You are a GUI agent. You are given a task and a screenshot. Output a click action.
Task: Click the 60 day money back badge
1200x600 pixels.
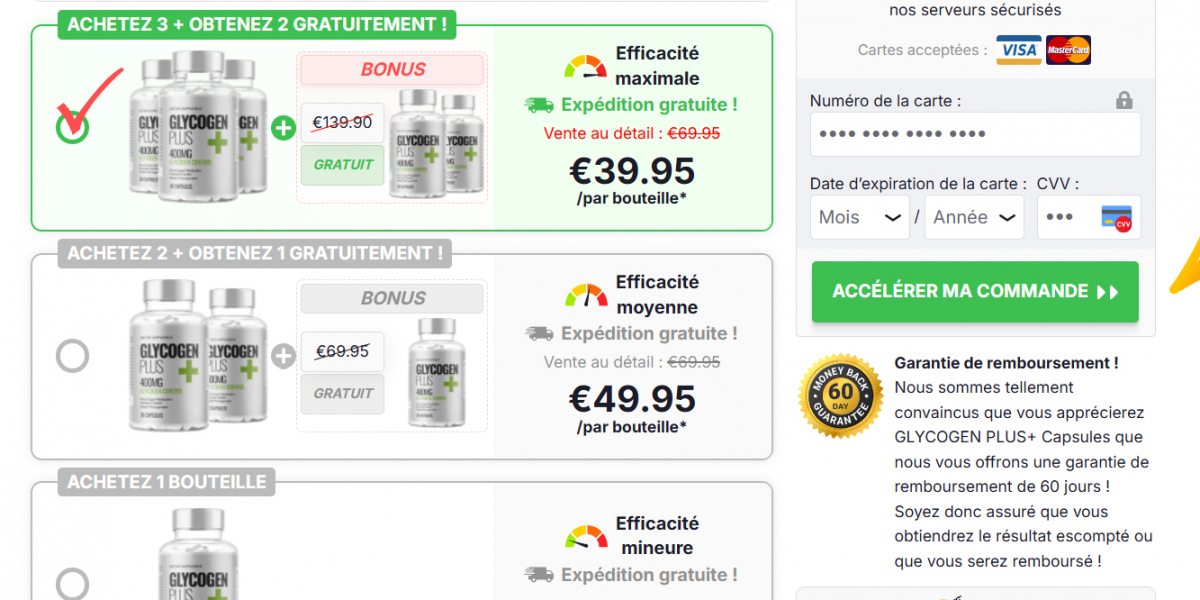(841, 396)
